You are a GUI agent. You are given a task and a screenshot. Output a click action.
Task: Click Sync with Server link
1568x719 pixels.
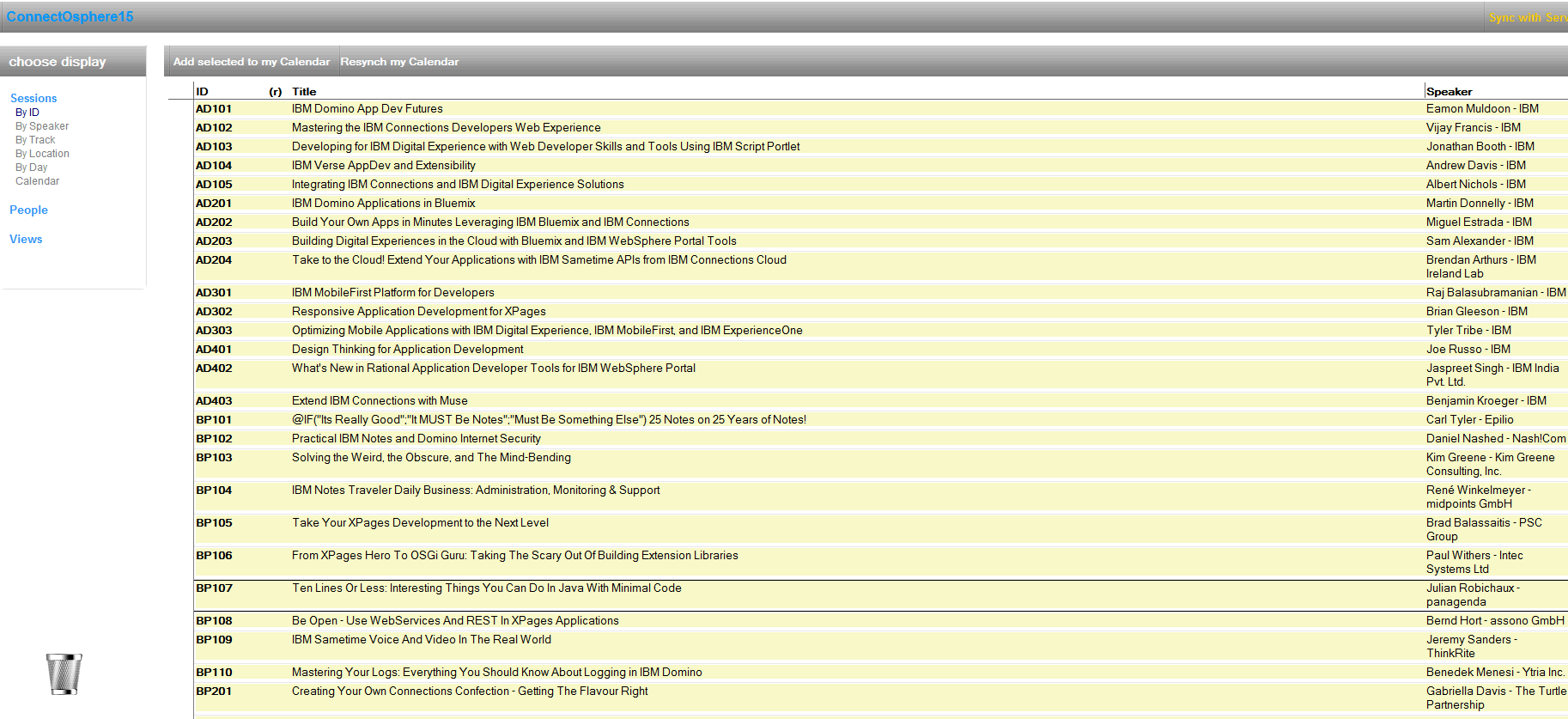pyautogui.click(x=1528, y=17)
